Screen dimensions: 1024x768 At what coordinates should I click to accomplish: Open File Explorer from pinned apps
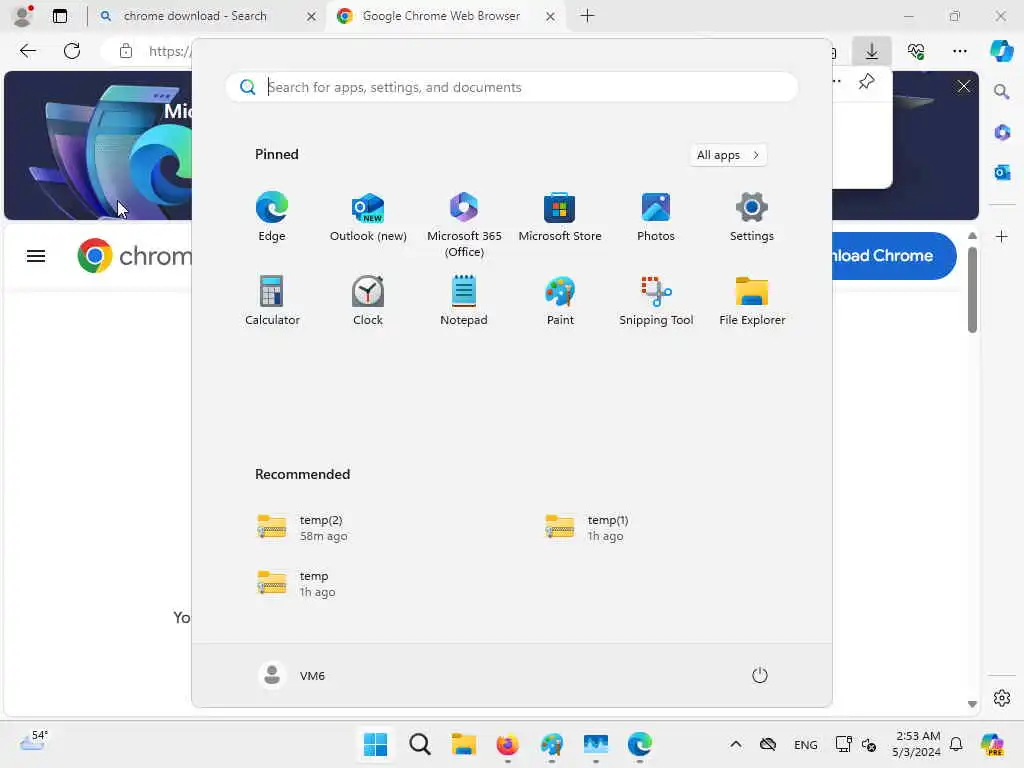click(752, 300)
